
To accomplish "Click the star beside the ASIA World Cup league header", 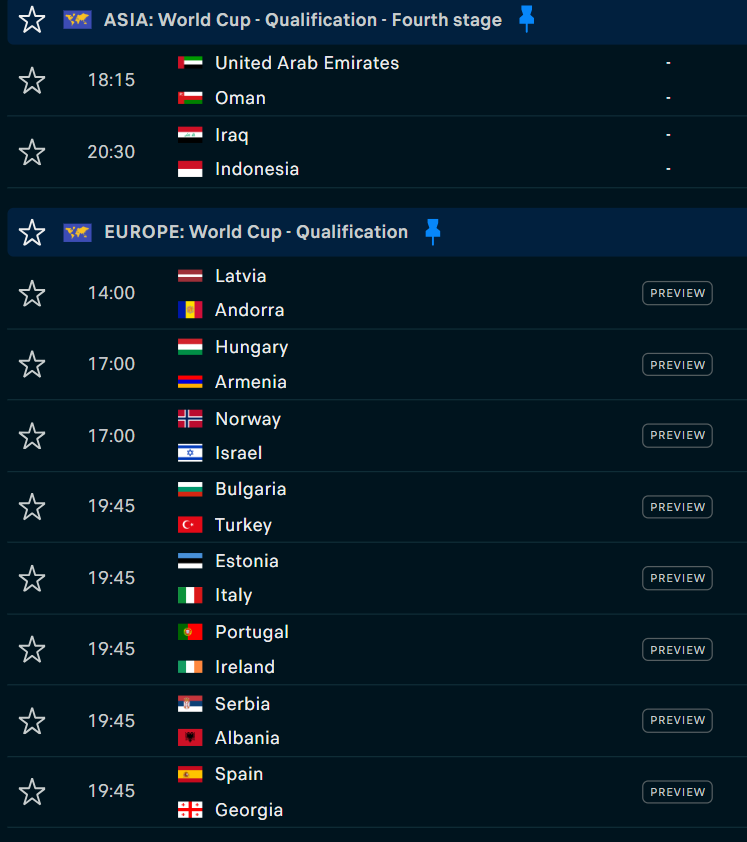I will (32, 20).
